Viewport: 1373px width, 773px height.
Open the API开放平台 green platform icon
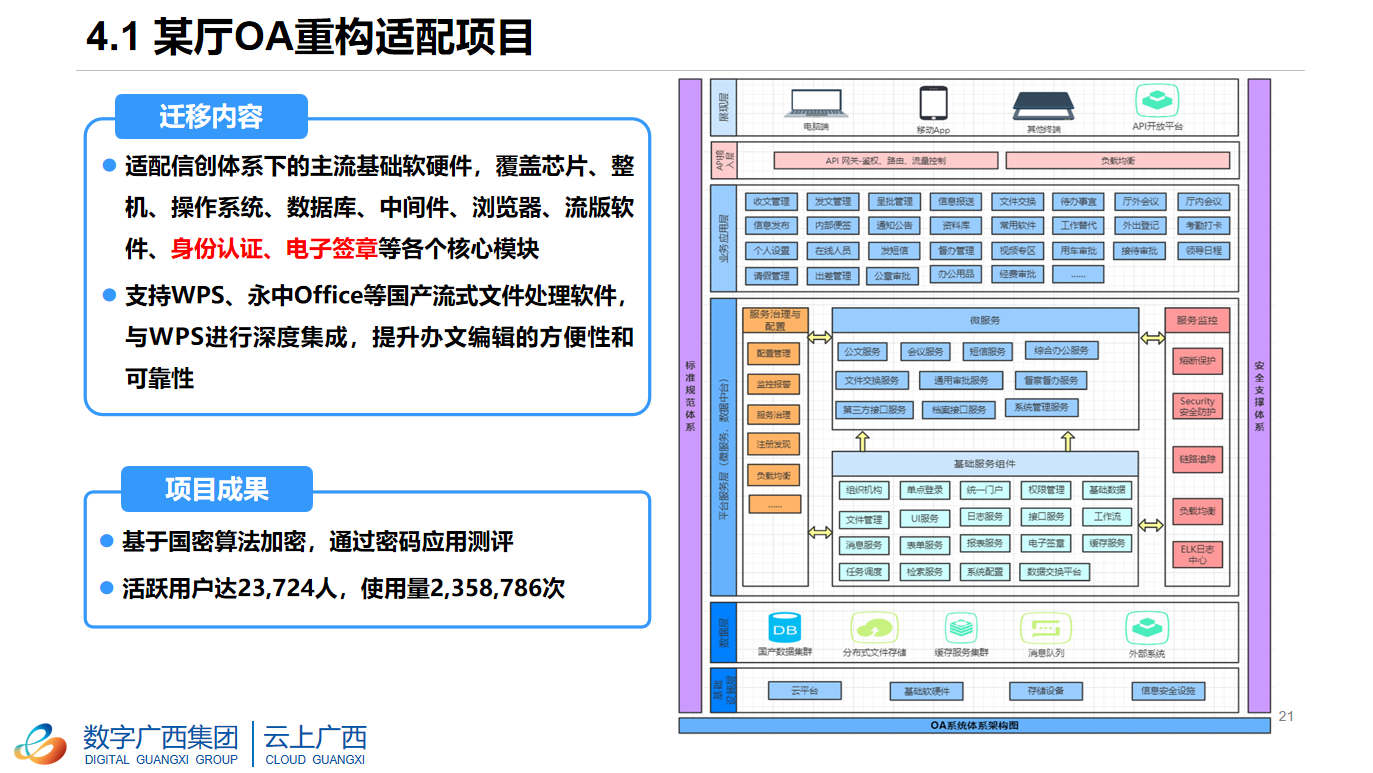click(1158, 101)
